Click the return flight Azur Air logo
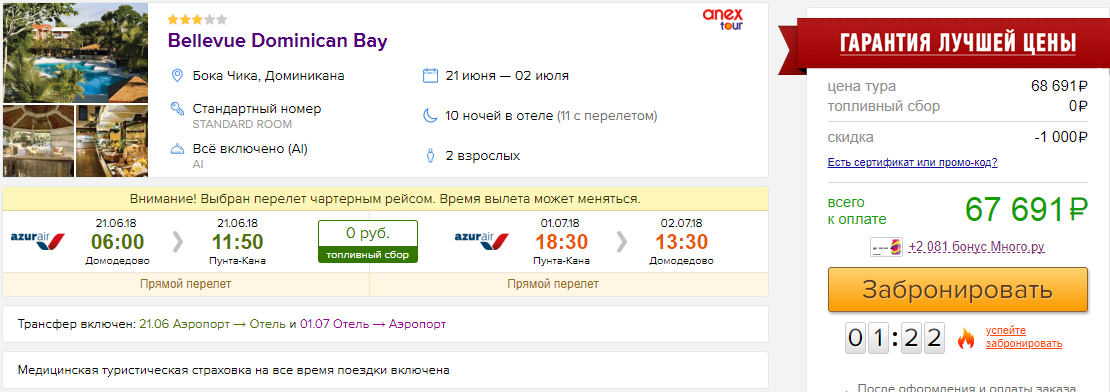 [x=481, y=240]
